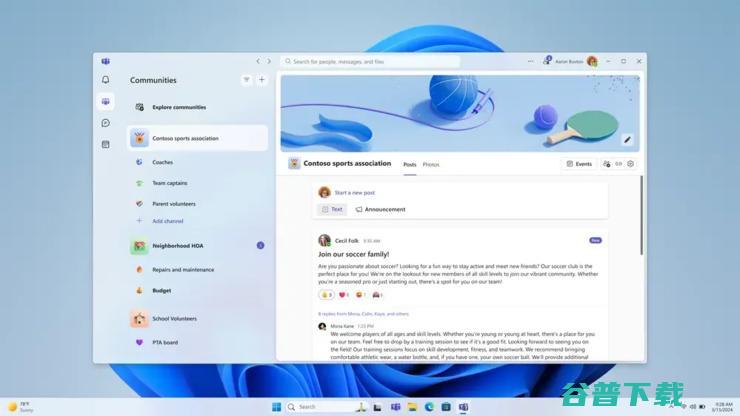This screenshot has height=416, width=740.
Task: Open the weather widget on the taskbar
Action: (x=20, y=407)
